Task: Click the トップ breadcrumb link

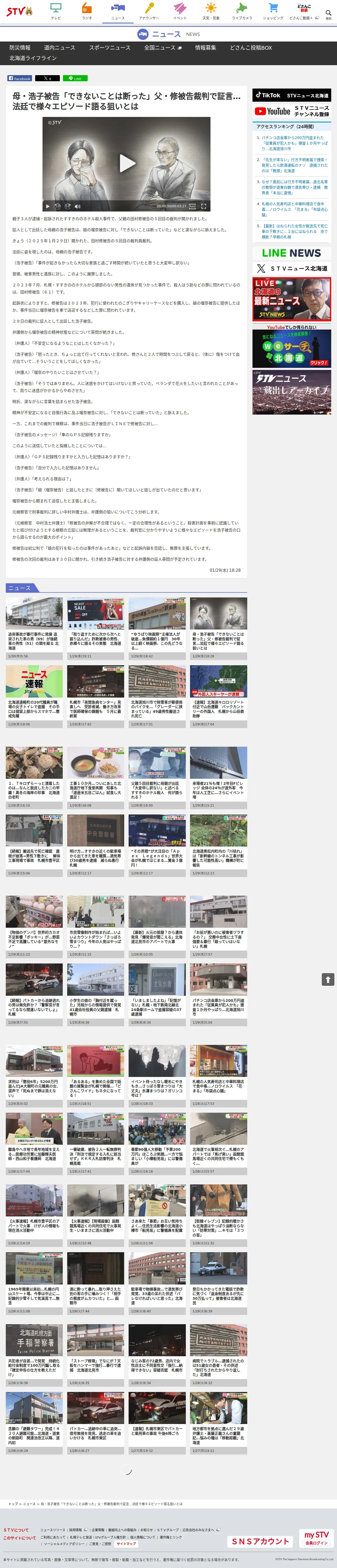Action: tap(13, 1504)
